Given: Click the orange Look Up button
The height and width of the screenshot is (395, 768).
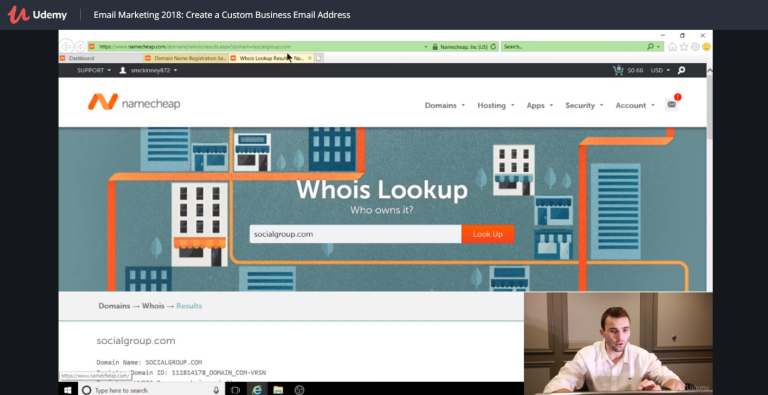Looking at the screenshot, I should point(487,234).
